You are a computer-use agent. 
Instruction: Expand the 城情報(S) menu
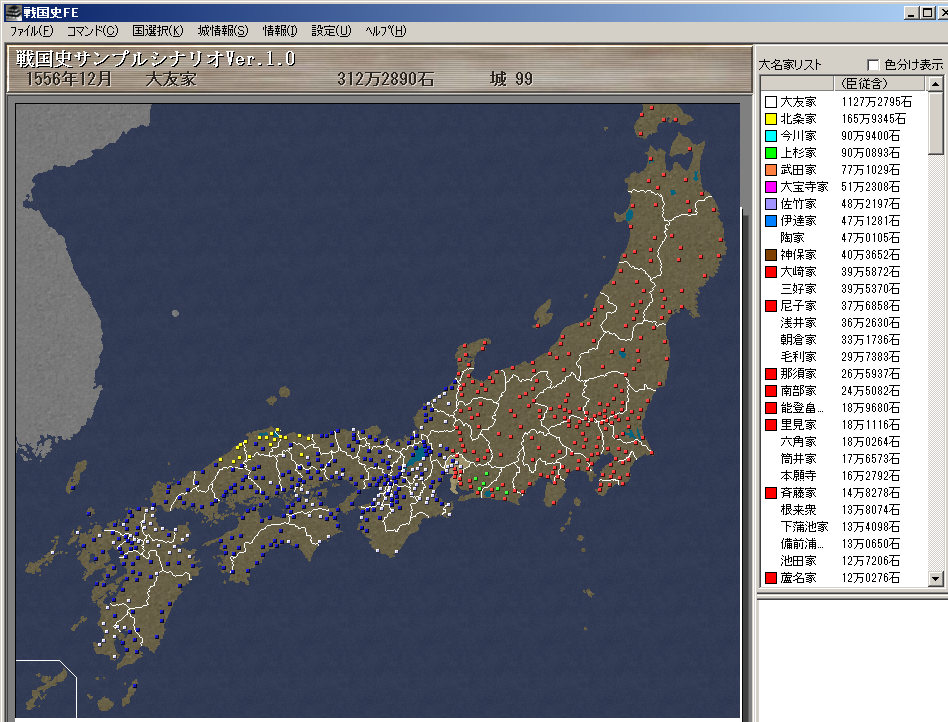(x=223, y=31)
